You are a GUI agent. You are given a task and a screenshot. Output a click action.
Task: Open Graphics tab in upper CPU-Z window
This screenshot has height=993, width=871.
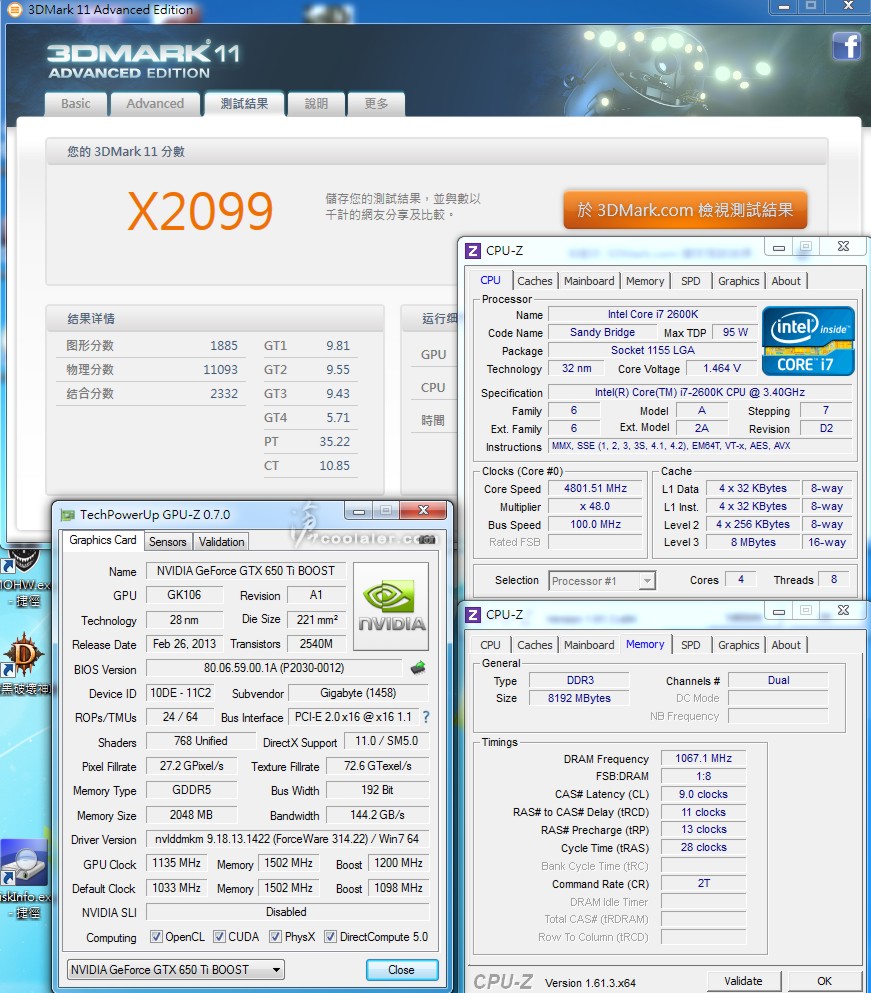point(739,281)
